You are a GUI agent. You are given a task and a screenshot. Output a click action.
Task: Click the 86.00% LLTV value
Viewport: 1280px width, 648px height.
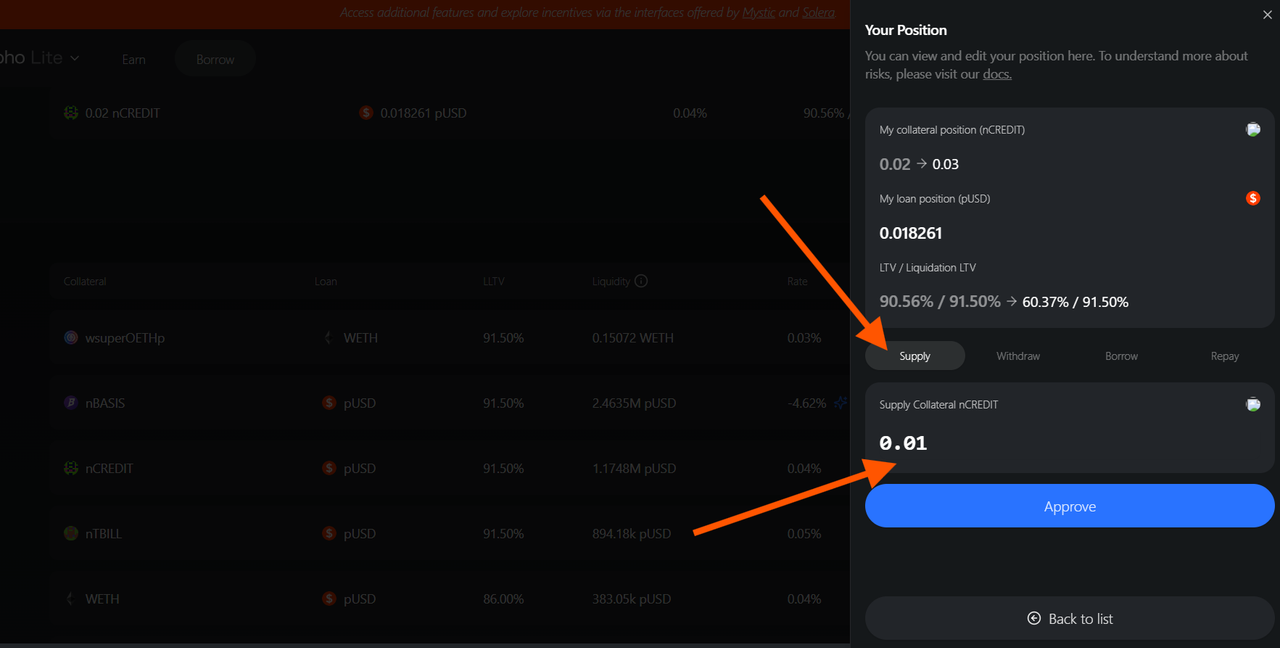503,599
